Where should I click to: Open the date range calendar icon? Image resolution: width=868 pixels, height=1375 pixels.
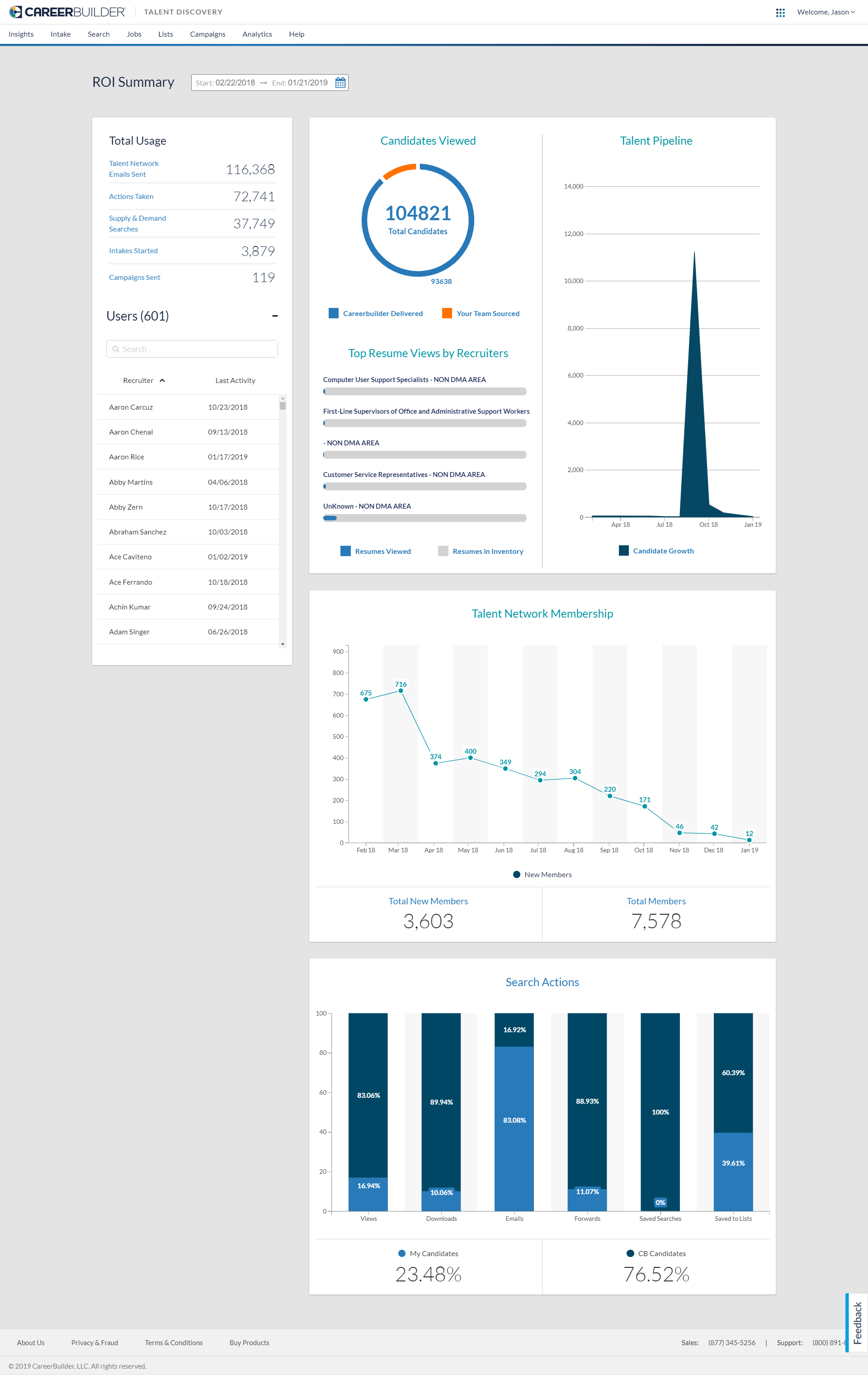pos(340,83)
